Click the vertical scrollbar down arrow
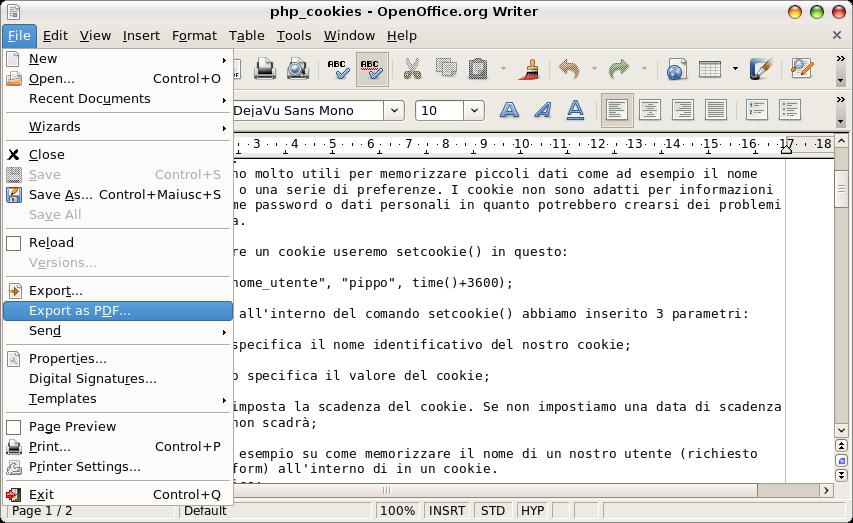 click(x=841, y=430)
